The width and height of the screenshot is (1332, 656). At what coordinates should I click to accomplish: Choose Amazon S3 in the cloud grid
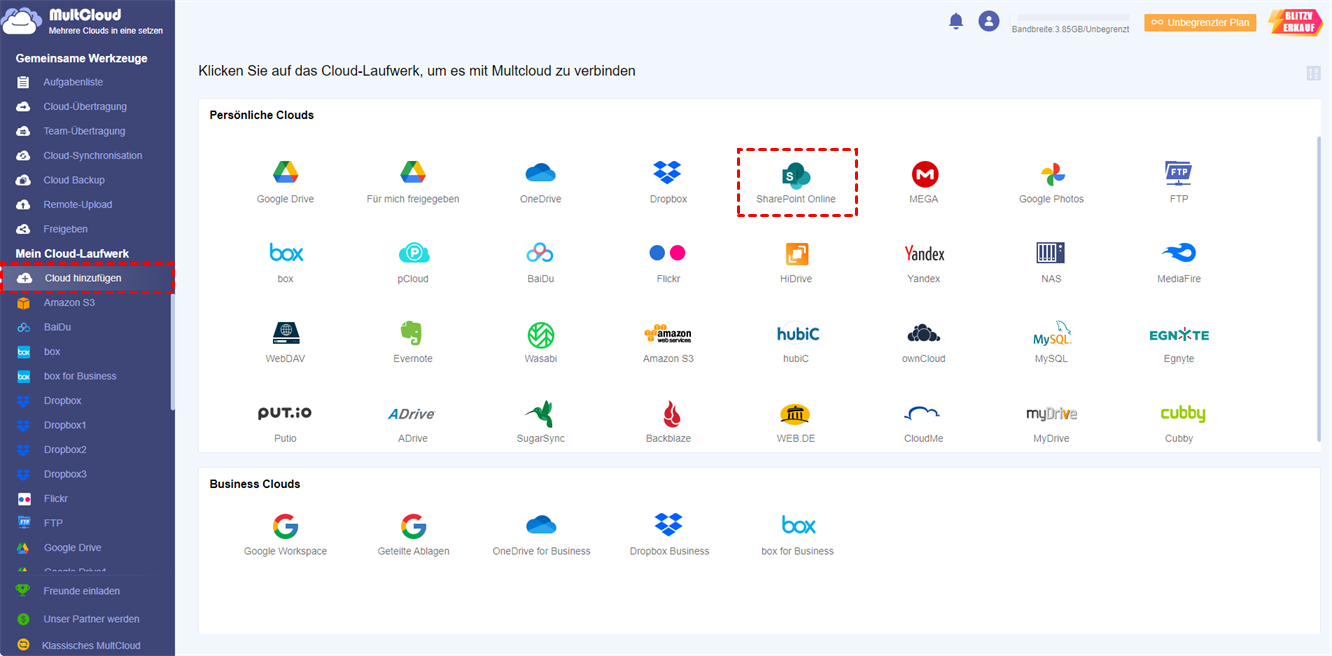pos(668,342)
